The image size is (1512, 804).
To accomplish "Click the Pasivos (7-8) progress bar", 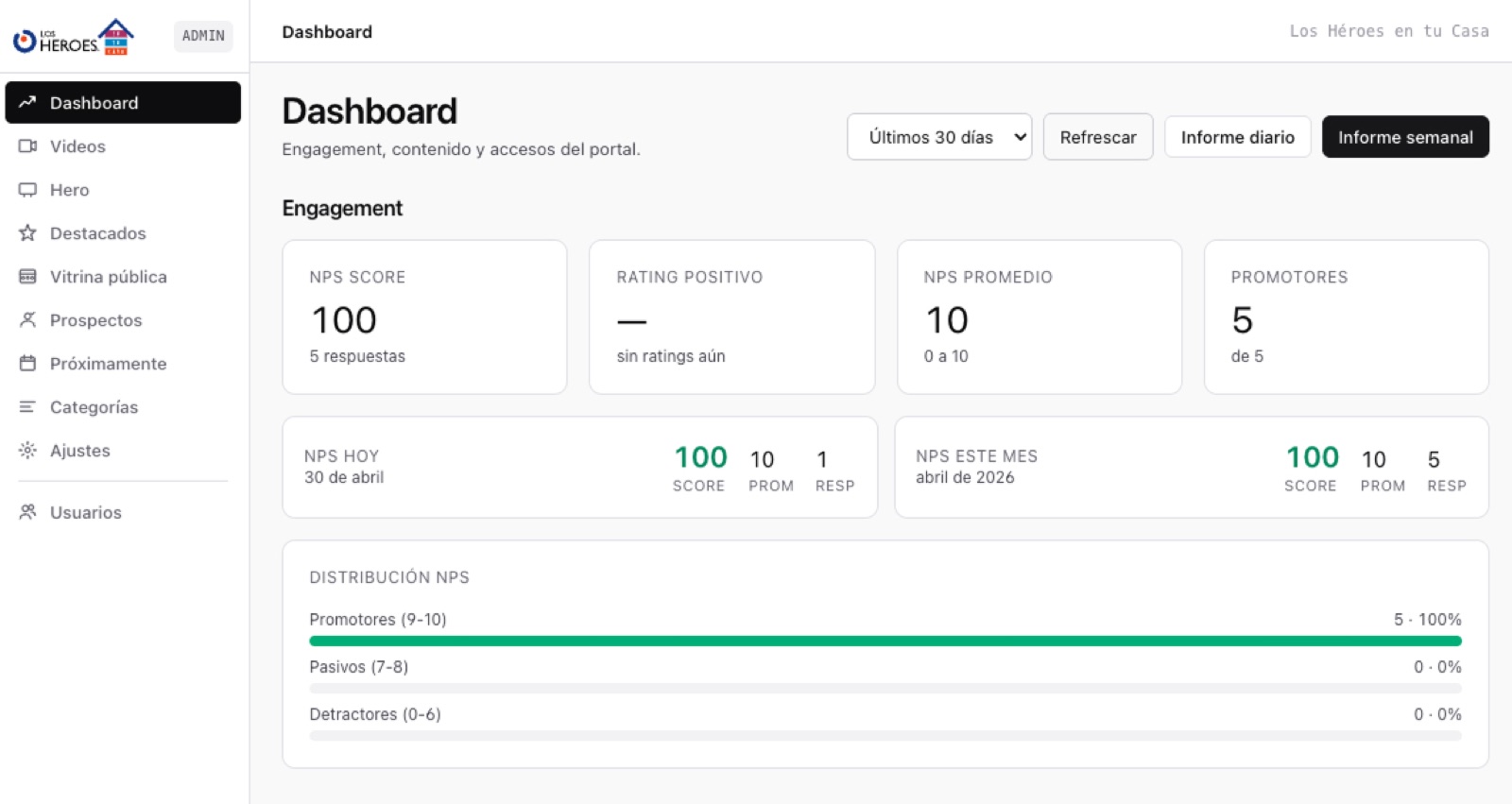I will coord(885,688).
